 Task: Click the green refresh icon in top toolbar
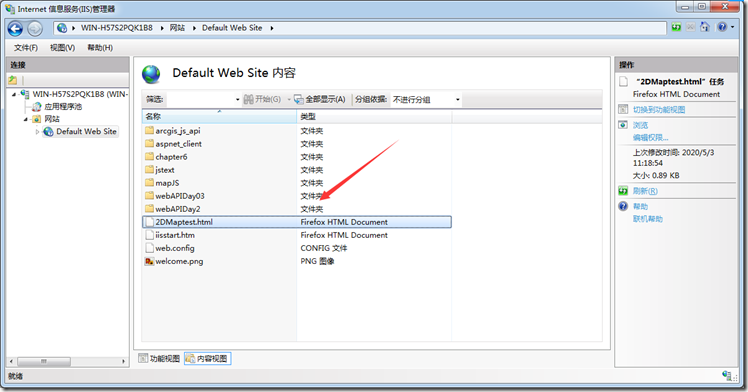676,27
